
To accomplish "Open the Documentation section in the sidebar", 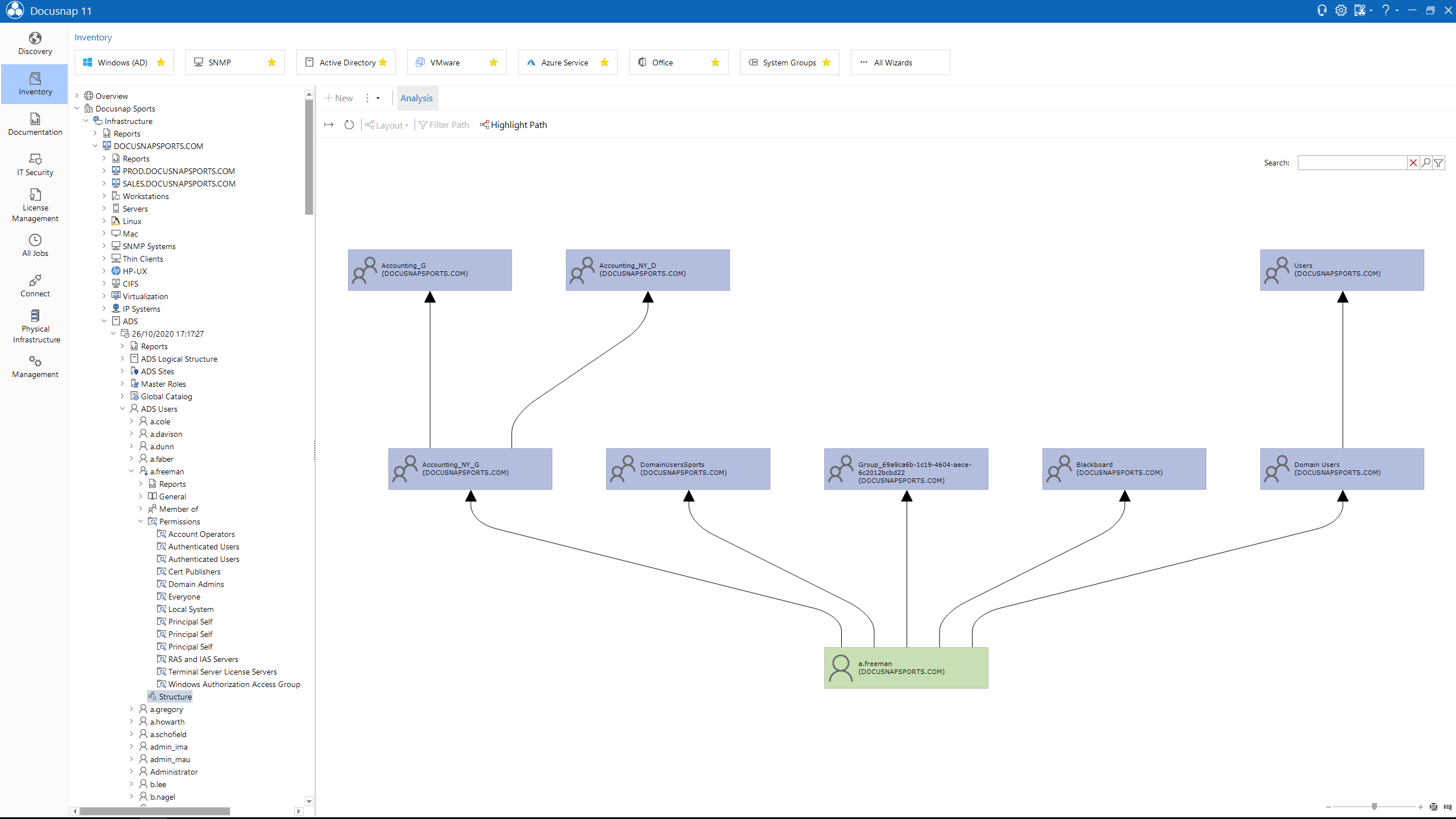I will coord(35,125).
